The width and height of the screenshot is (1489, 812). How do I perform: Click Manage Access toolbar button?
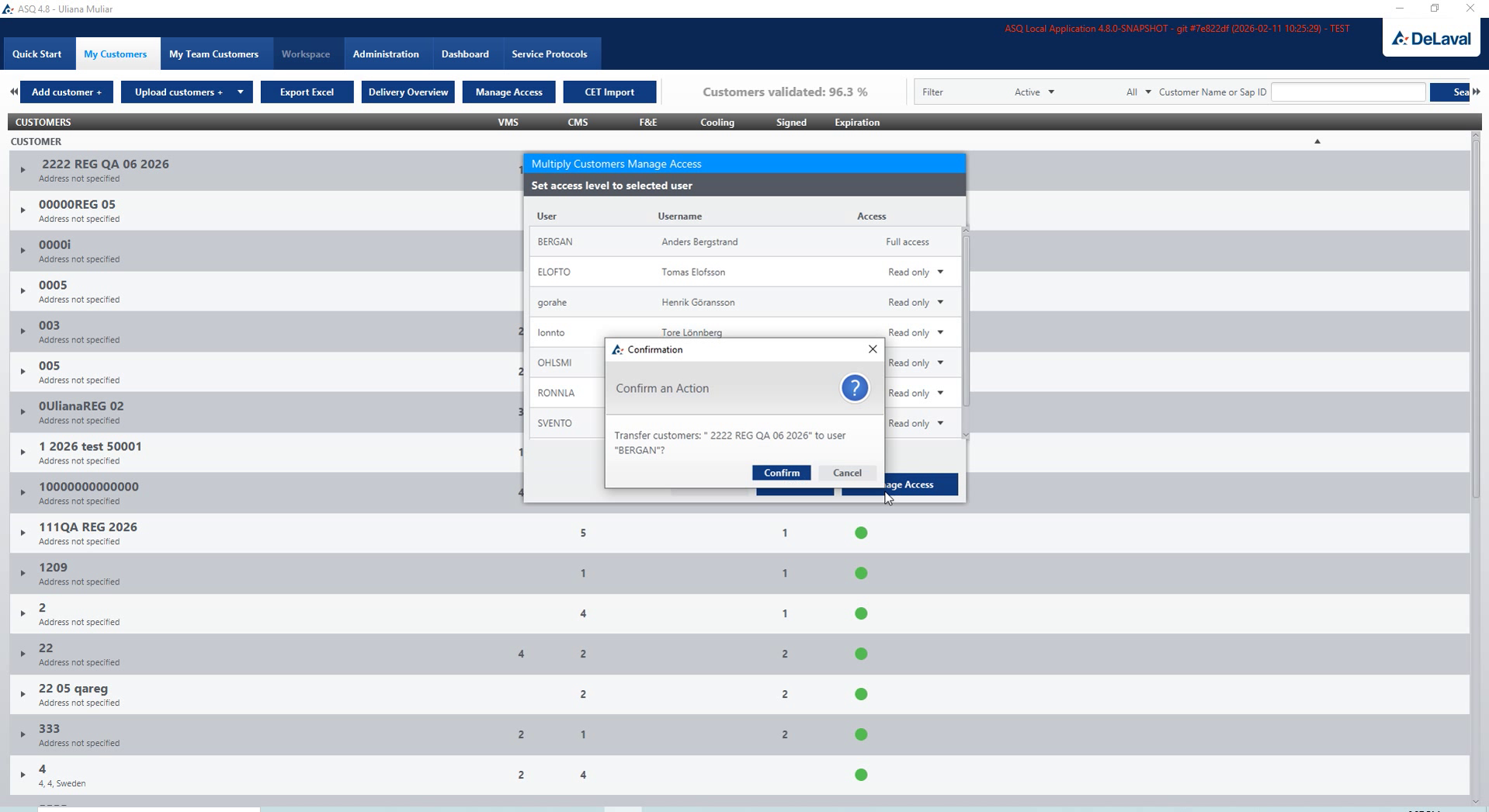(x=508, y=92)
